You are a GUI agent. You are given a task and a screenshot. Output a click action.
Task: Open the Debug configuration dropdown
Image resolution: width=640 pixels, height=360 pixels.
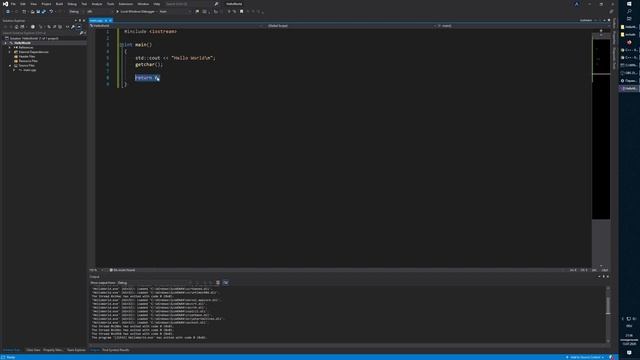coord(75,11)
